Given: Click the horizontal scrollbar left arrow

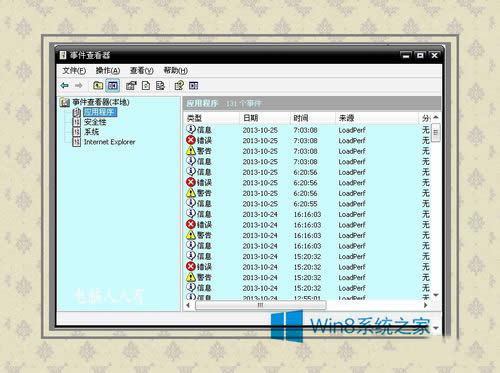Looking at the screenshot, I should pos(188,305).
